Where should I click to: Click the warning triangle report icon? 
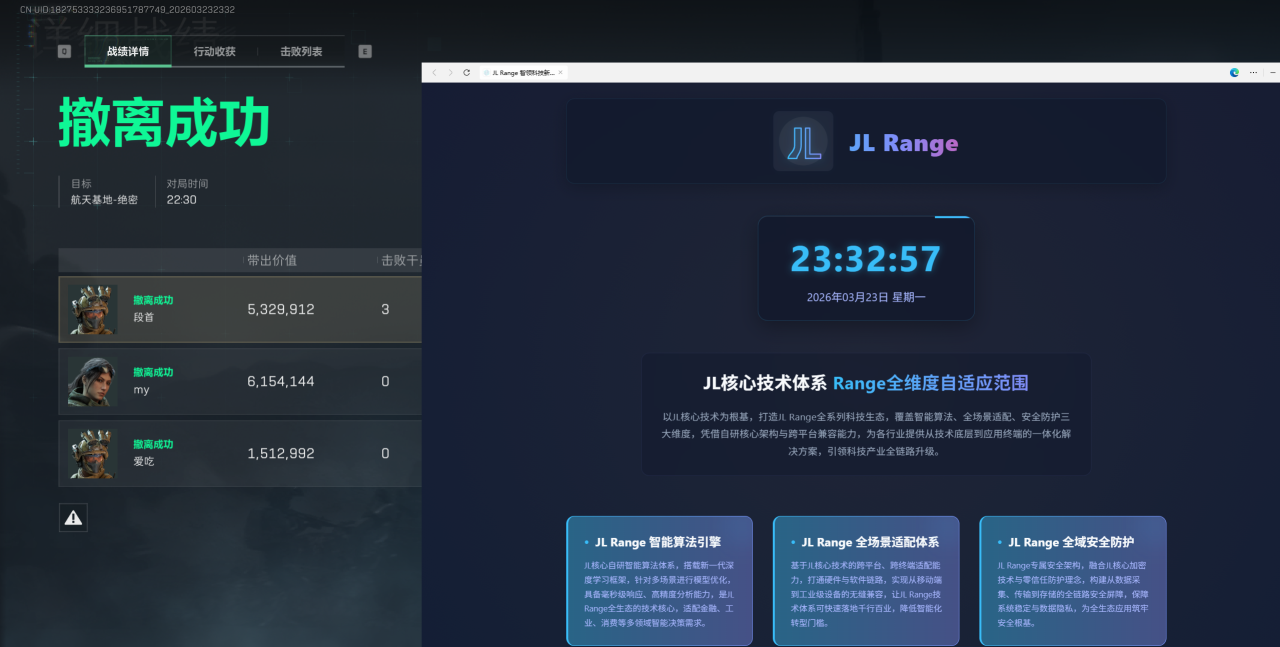pos(73,517)
